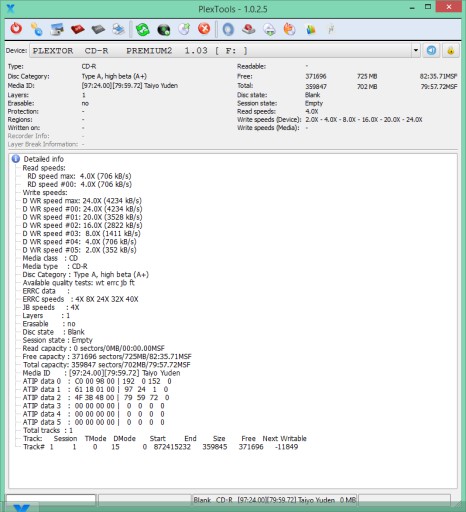Close the PlexTools window
Image resolution: width=466 pixels, height=512 pixels.
click(449, 7)
